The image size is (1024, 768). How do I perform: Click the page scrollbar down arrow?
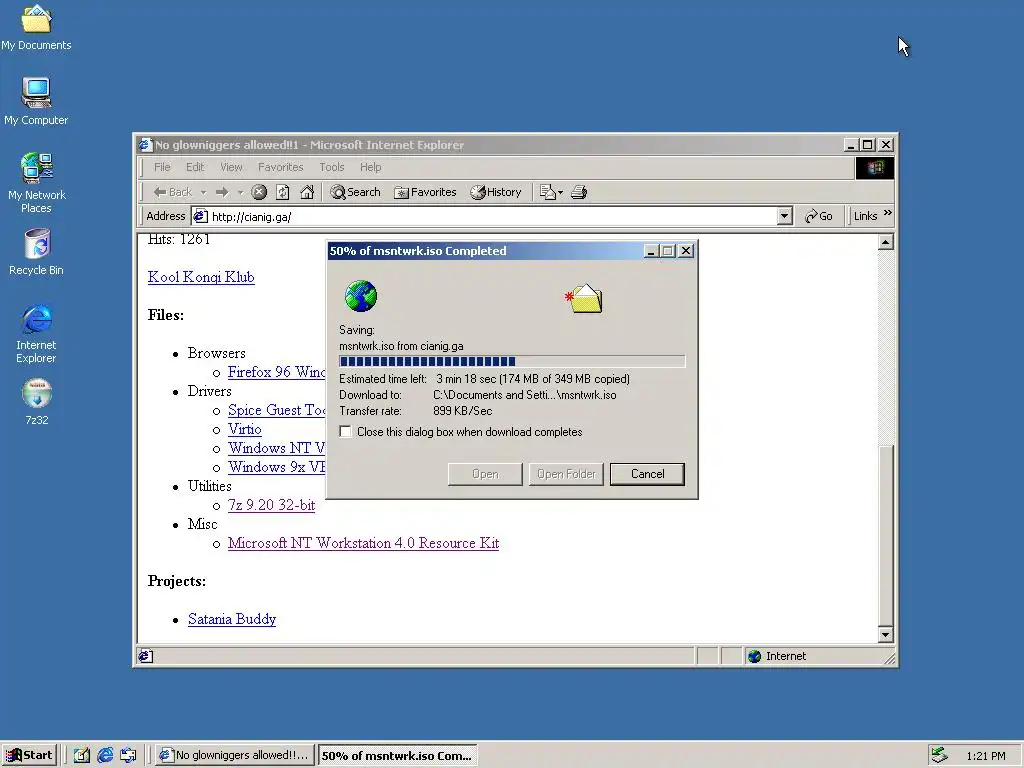[886, 634]
